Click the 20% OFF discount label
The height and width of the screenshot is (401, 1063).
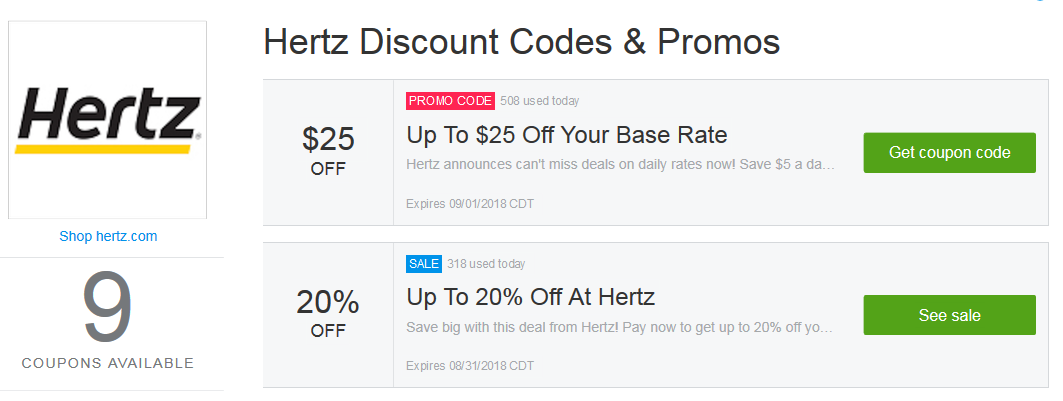328,312
